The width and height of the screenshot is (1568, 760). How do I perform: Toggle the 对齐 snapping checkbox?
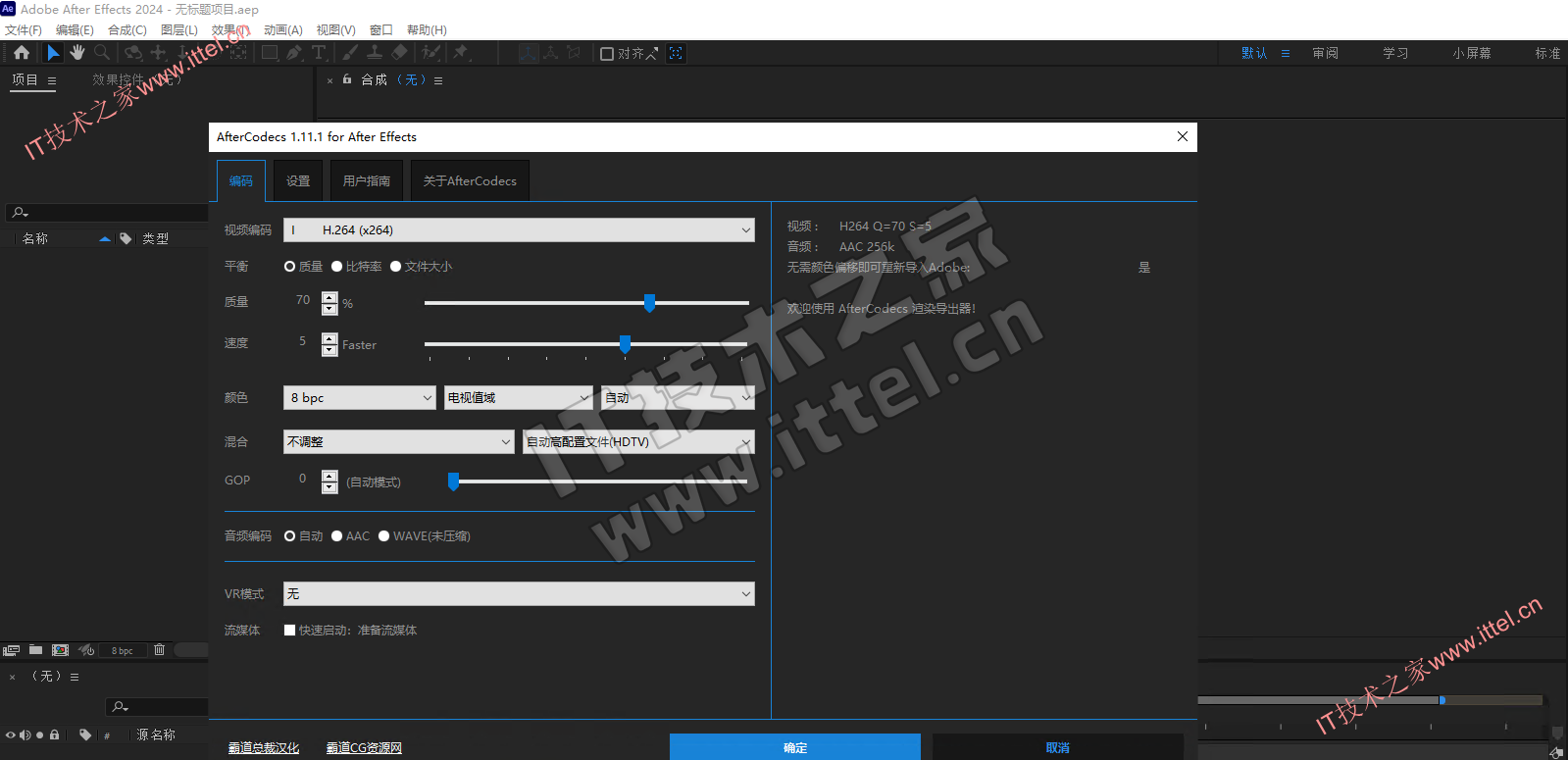point(607,54)
